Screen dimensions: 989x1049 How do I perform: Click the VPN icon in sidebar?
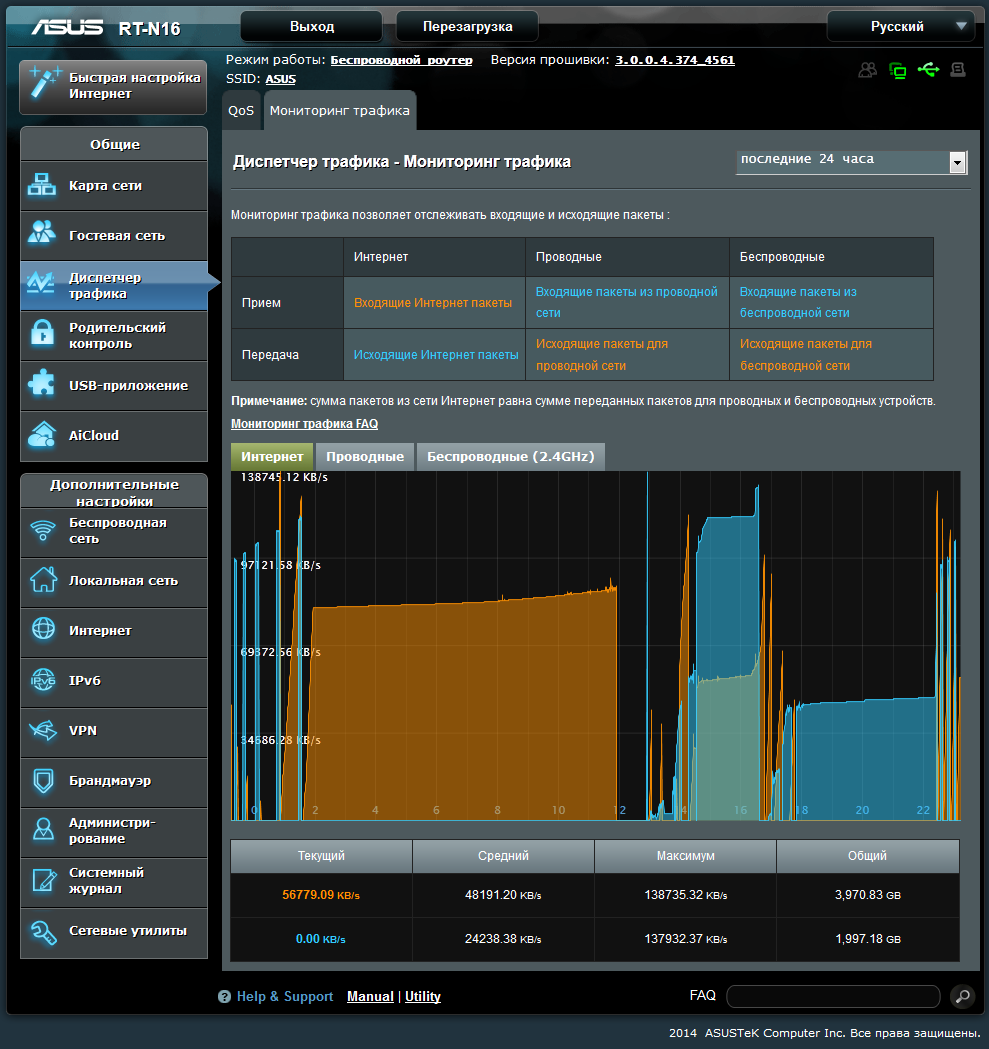(43, 730)
